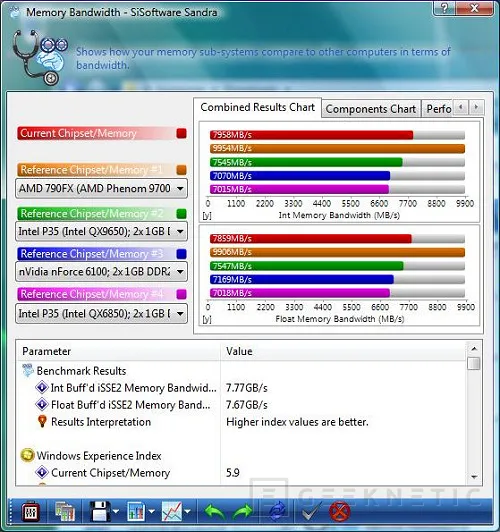Click the 7169MB/s blue Float bandwidth bar
The image size is (500, 532).
302,279
